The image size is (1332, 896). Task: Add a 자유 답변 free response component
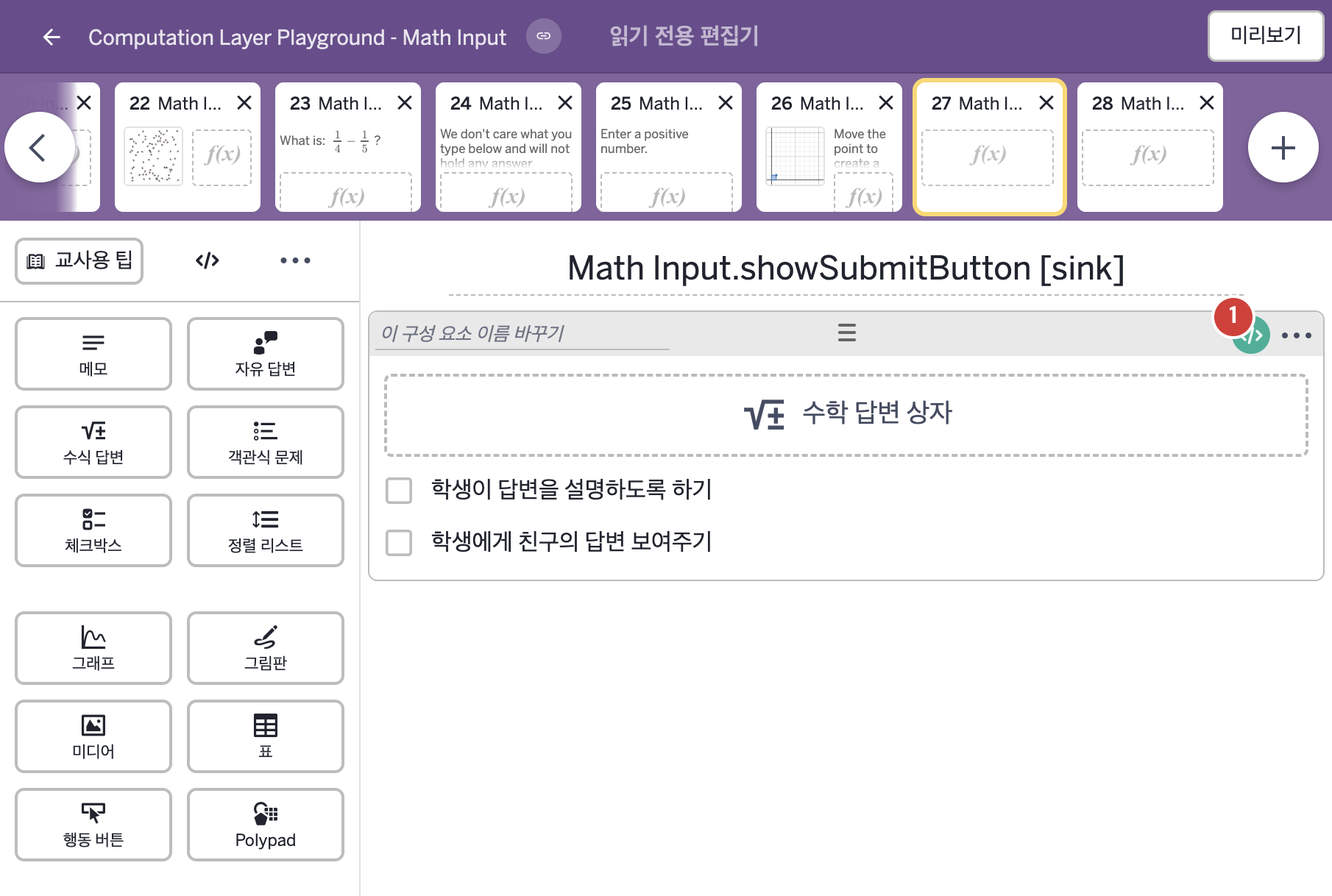point(266,354)
